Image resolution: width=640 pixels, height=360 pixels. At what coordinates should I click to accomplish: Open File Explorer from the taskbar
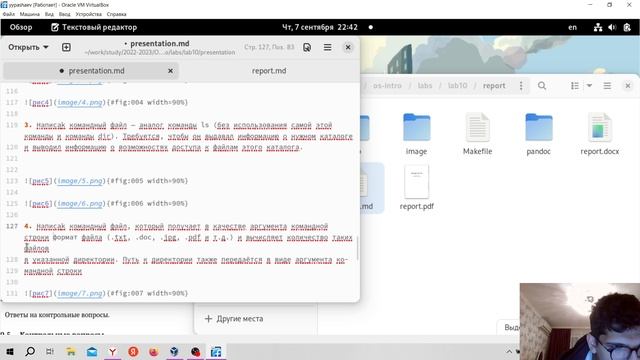click(71, 351)
